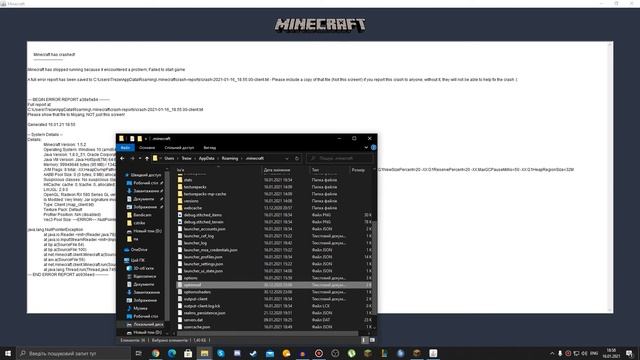Image resolution: width=640 pixels, height=360 pixels.
Task: Sort by the Розмір column header
Action: coord(360,170)
